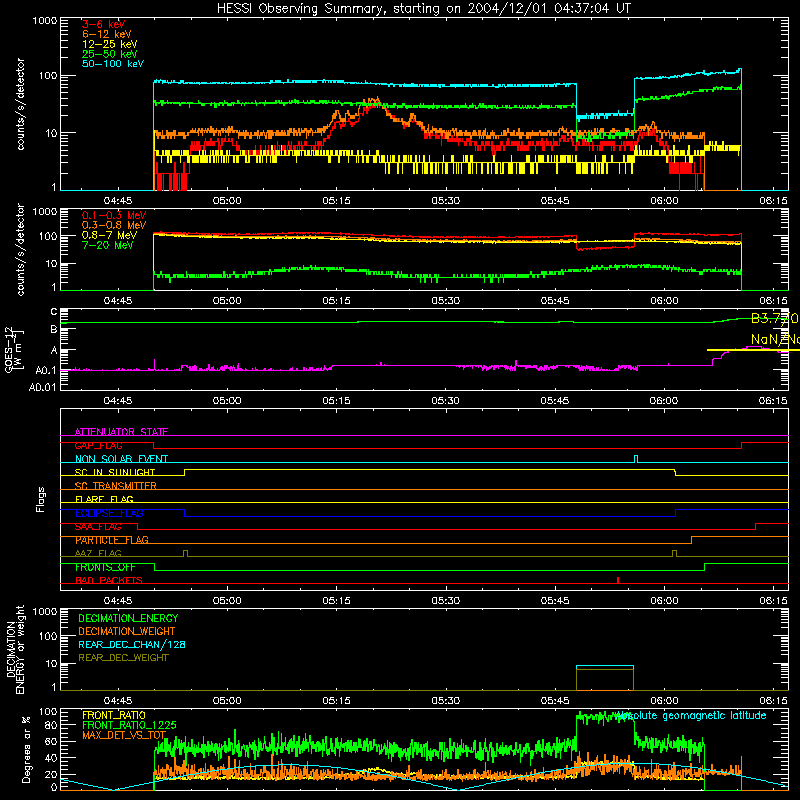Click the rear decimation box in decimation panel
800x800 pixels.
[605, 678]
